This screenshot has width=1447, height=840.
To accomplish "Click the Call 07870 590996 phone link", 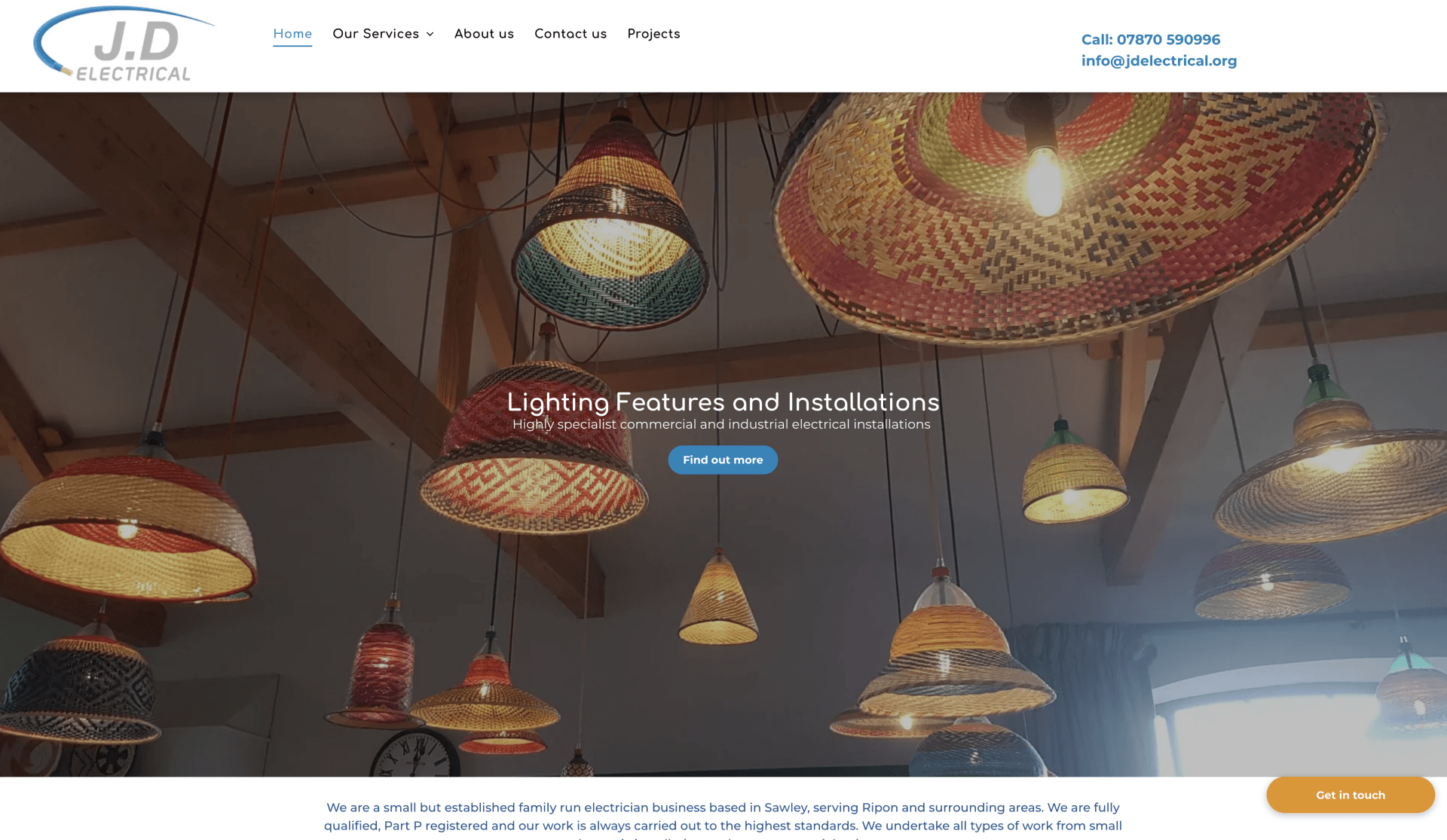I will pos(1150,39).
